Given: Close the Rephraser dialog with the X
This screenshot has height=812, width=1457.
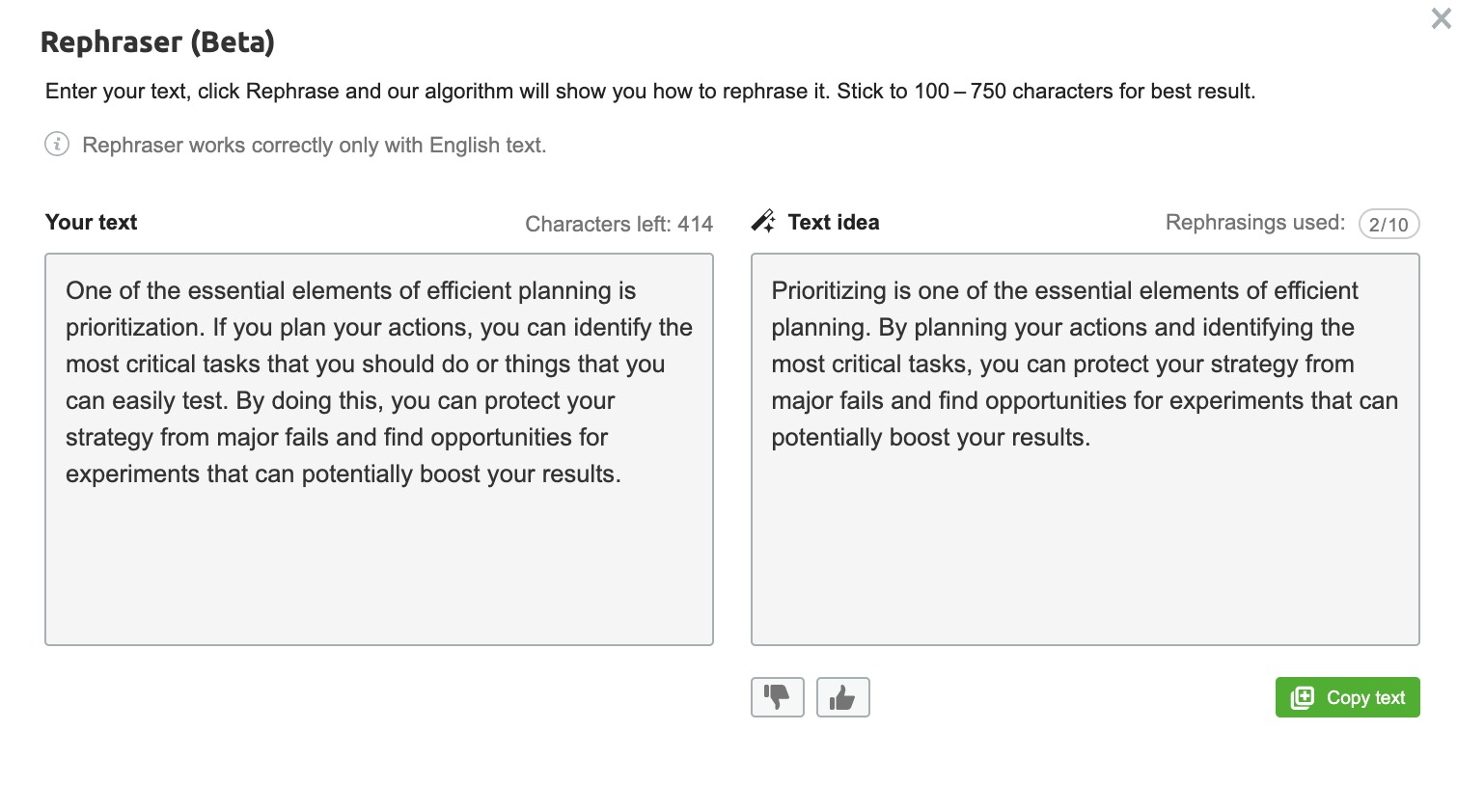Looking at the screenshot, I should (x=1441, y=18).
